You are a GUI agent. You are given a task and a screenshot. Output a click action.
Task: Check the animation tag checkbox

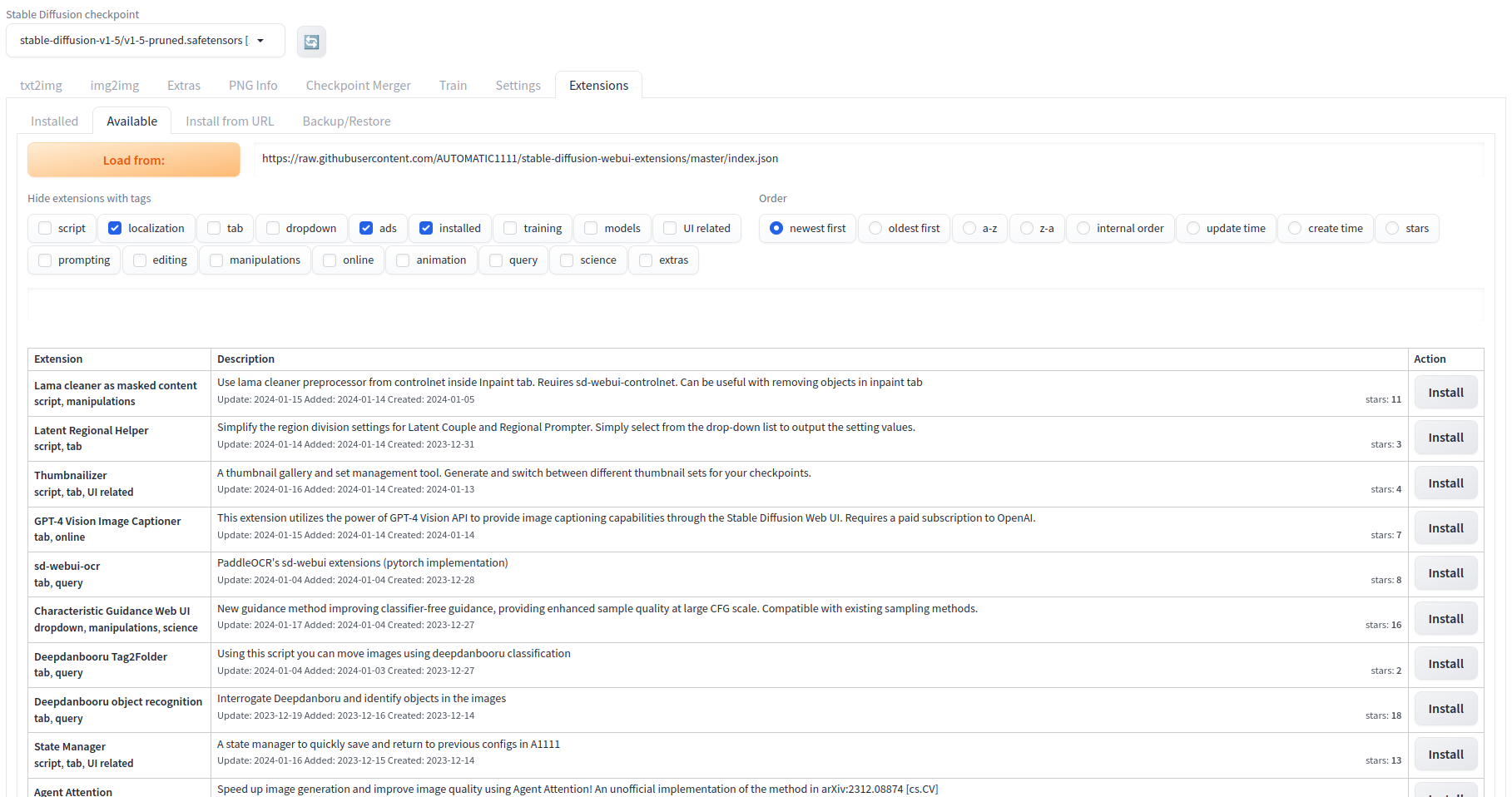pos(403,260)
